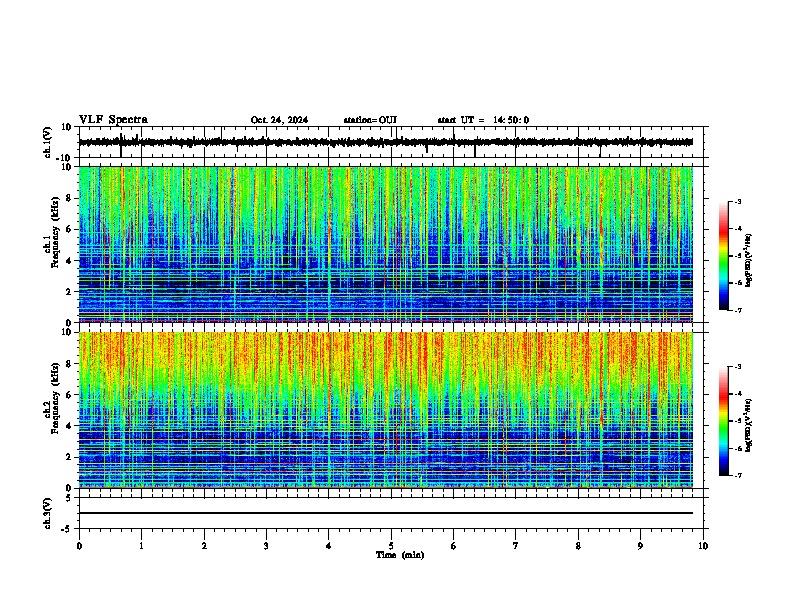
Task: Click the "-3" label on ch.2 colorbar
Action: coord(738,367)
